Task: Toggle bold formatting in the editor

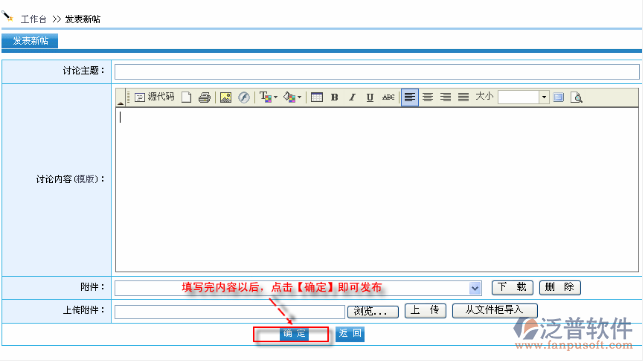Action: (335, 97)
